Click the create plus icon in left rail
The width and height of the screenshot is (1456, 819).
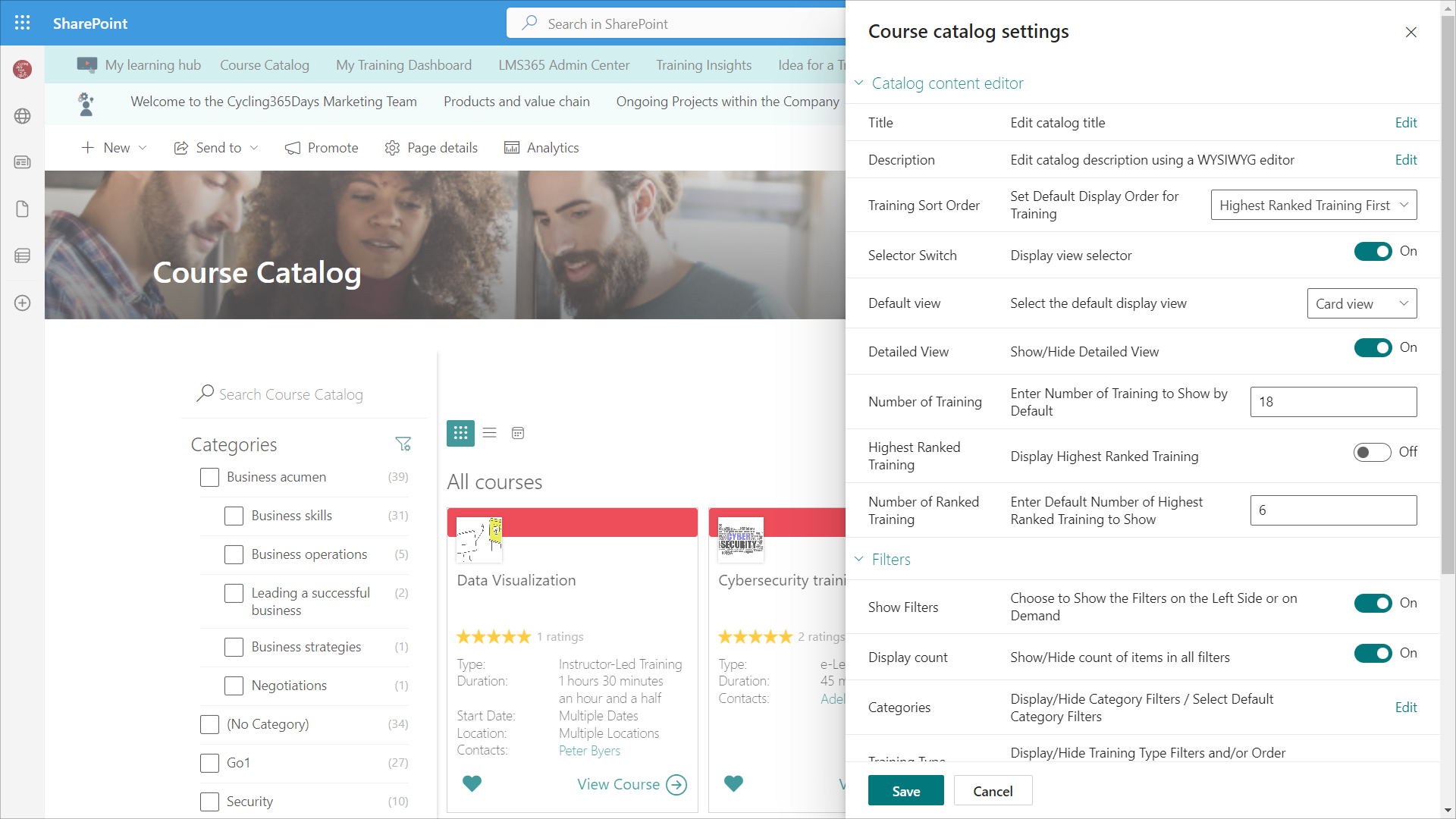tap(22, 303)
